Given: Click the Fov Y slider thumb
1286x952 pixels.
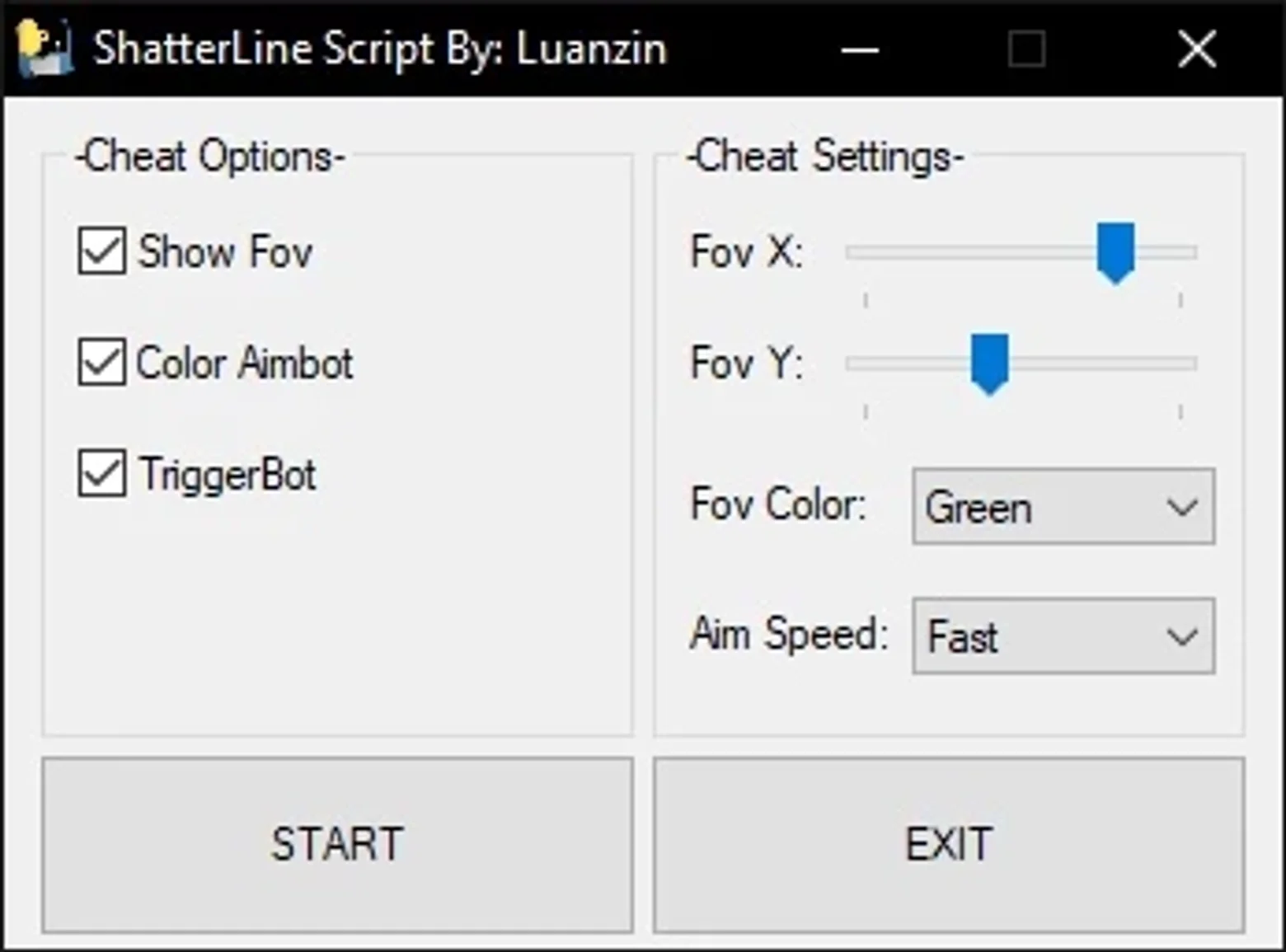Looking at the screenshot, I should point(989,364).
